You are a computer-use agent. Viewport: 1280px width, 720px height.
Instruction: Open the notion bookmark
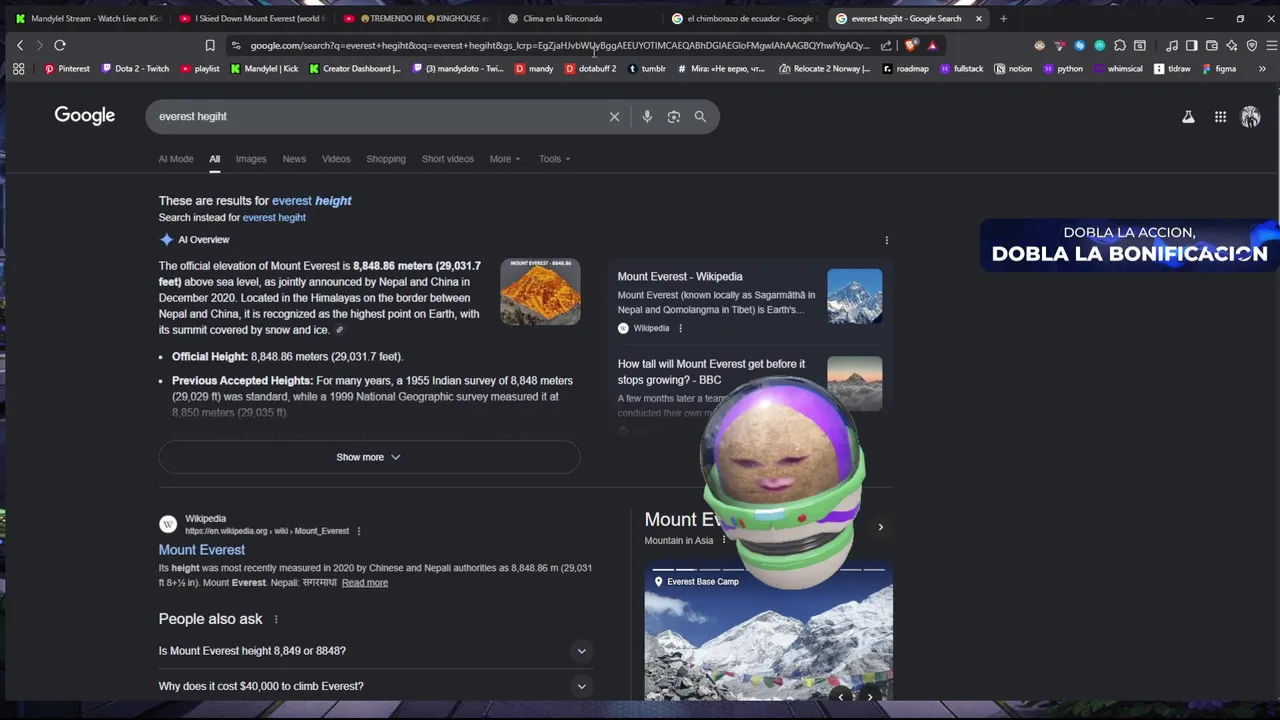(1013, 69)
